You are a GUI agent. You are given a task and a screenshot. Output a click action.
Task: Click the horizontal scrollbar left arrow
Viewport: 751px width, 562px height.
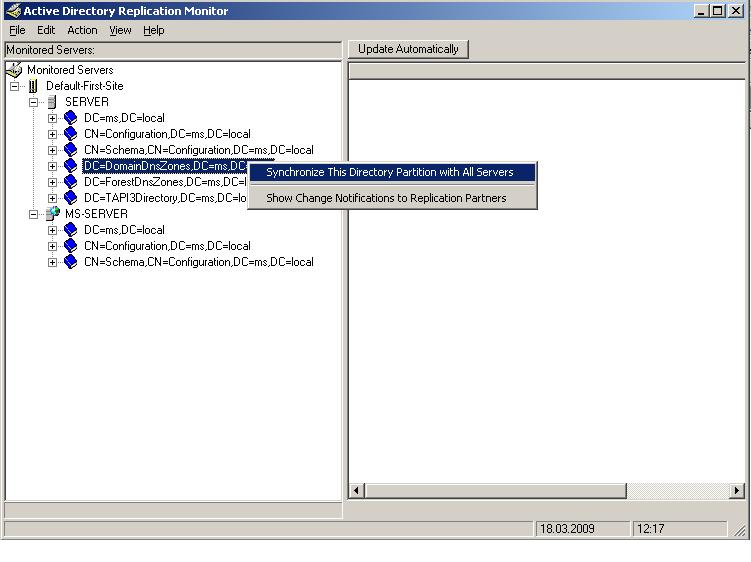pyautogui.click(x=356, y=491)
